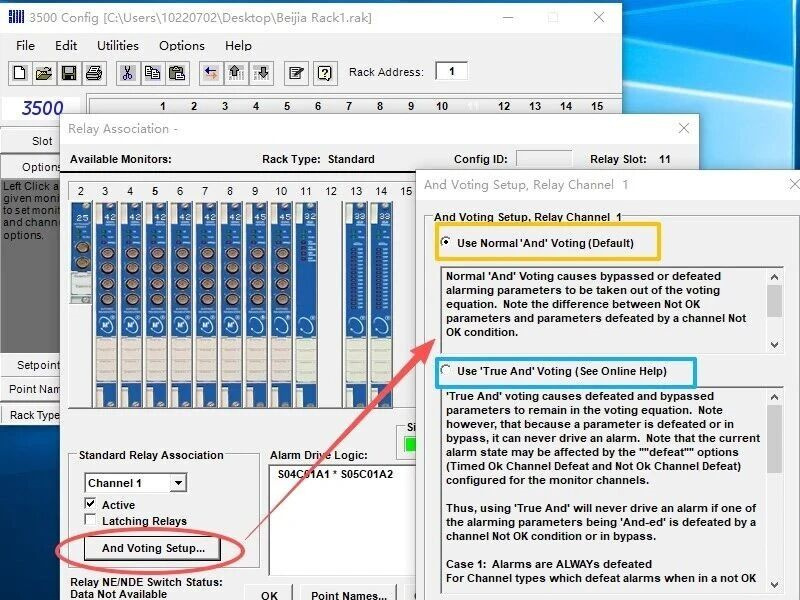Viewport: 800px width, 600px height.
Task: Open the Options menu
Action: coord(182,45)
